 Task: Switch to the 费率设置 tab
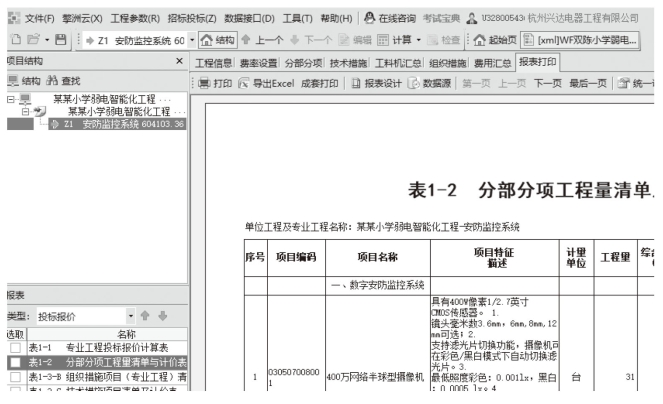[258, 63]
